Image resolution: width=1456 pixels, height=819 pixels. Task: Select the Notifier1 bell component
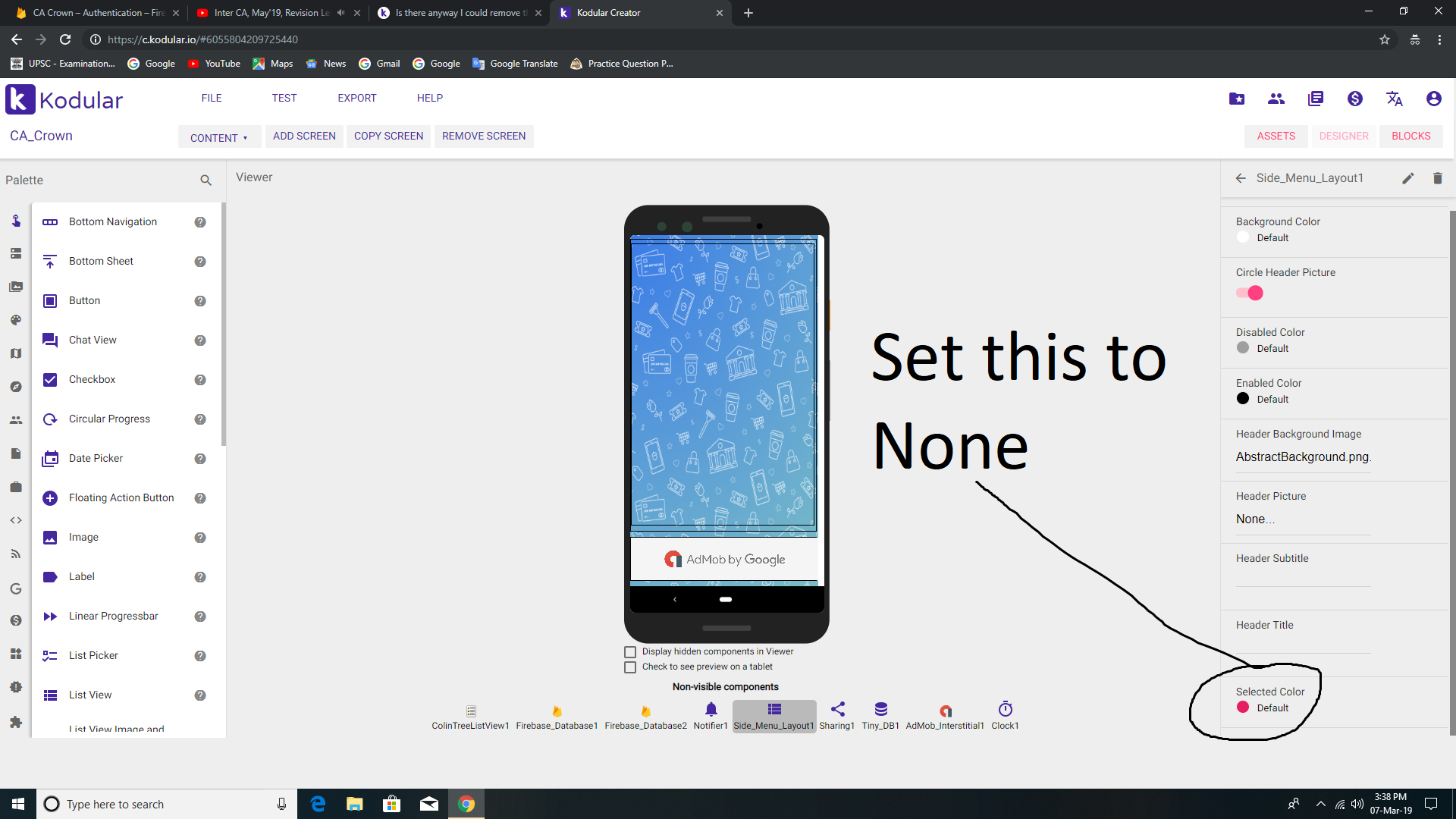(711, 710)
